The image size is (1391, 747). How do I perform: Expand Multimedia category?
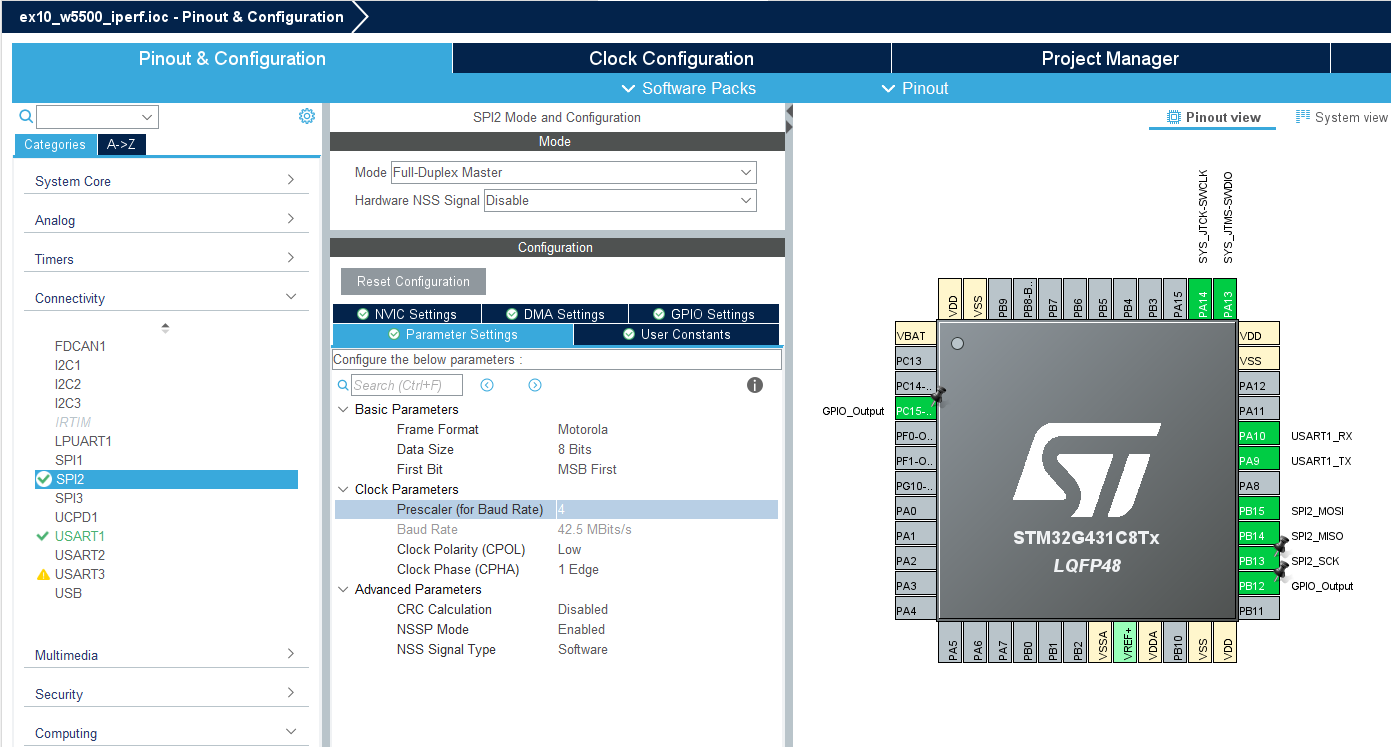point(166,655)
